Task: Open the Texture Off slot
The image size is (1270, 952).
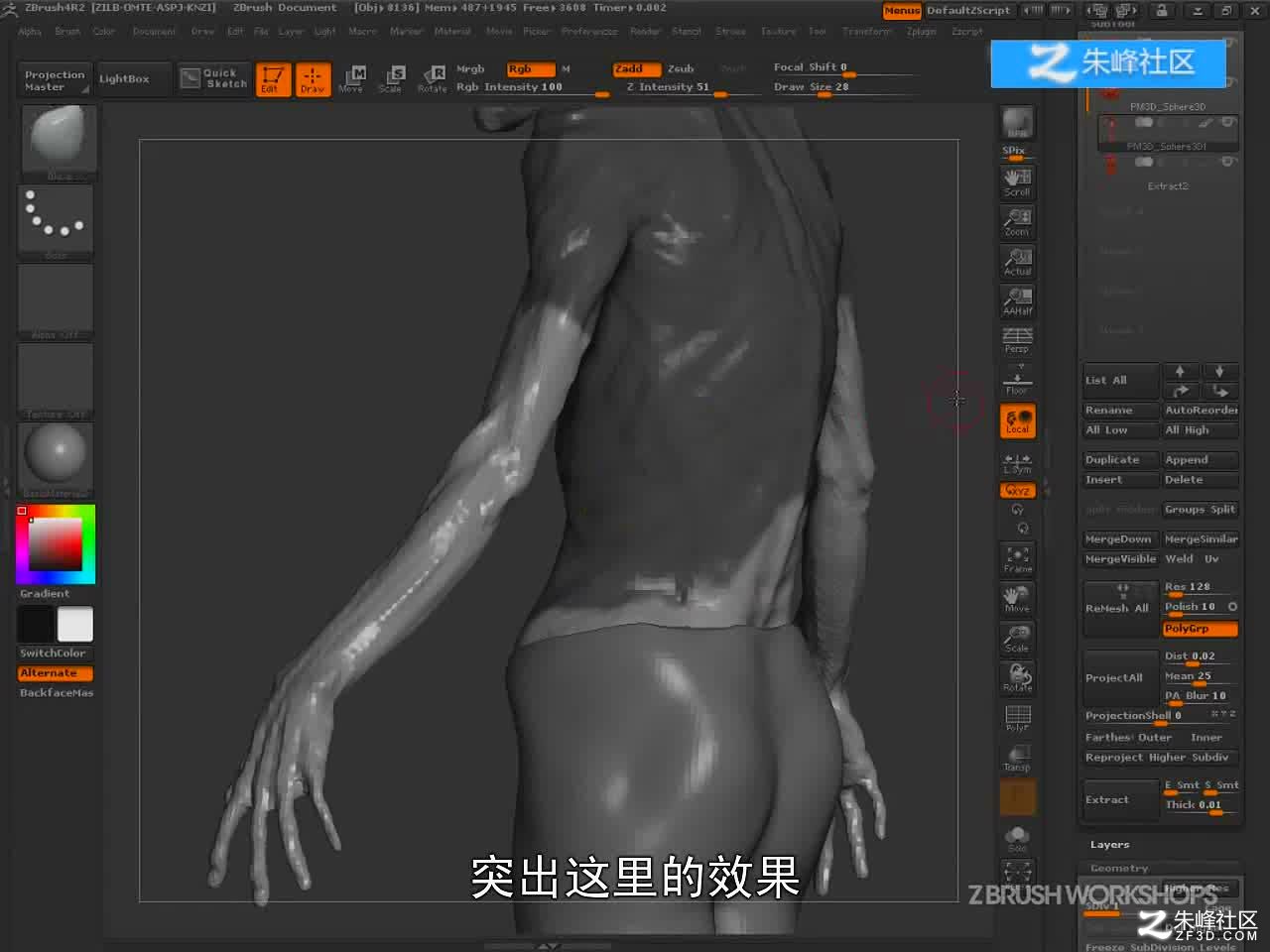Action: (57, 381)
